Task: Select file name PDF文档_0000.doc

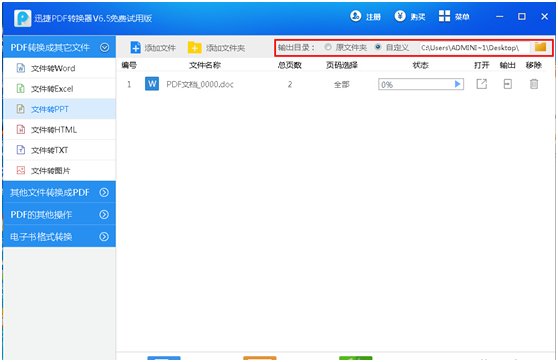Action: coord(200,84)
